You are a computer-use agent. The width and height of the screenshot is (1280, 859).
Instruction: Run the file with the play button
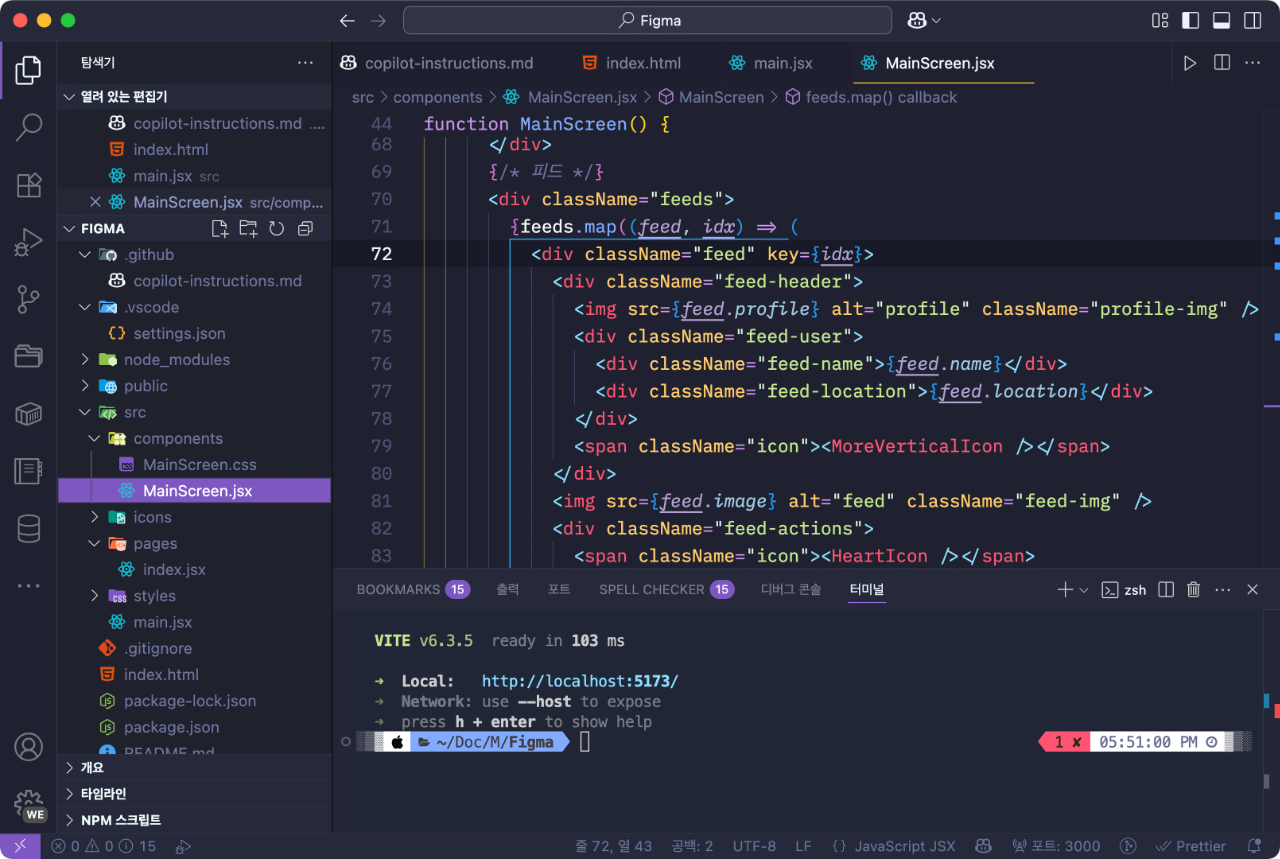pyautogui.click(x=1189, y=62)
